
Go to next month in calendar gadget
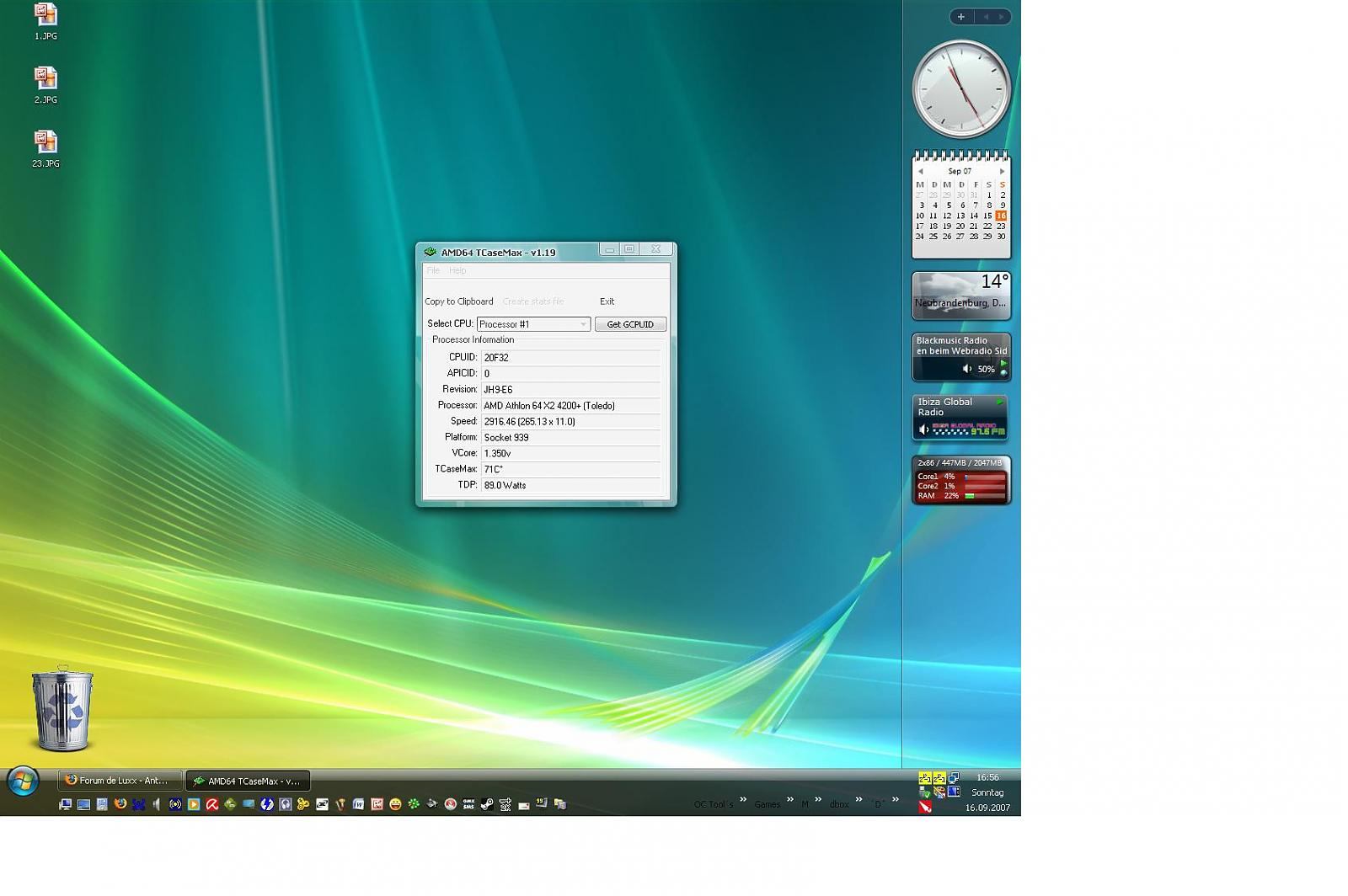click(1002, 171)
